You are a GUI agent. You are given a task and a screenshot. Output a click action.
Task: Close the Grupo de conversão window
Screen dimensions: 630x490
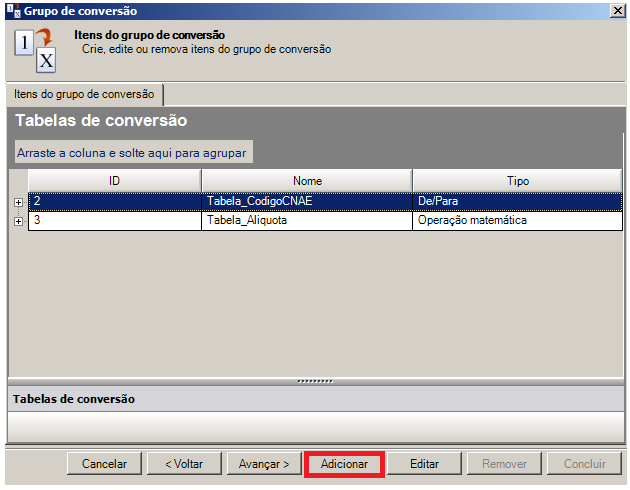click(x=617, y=10)
